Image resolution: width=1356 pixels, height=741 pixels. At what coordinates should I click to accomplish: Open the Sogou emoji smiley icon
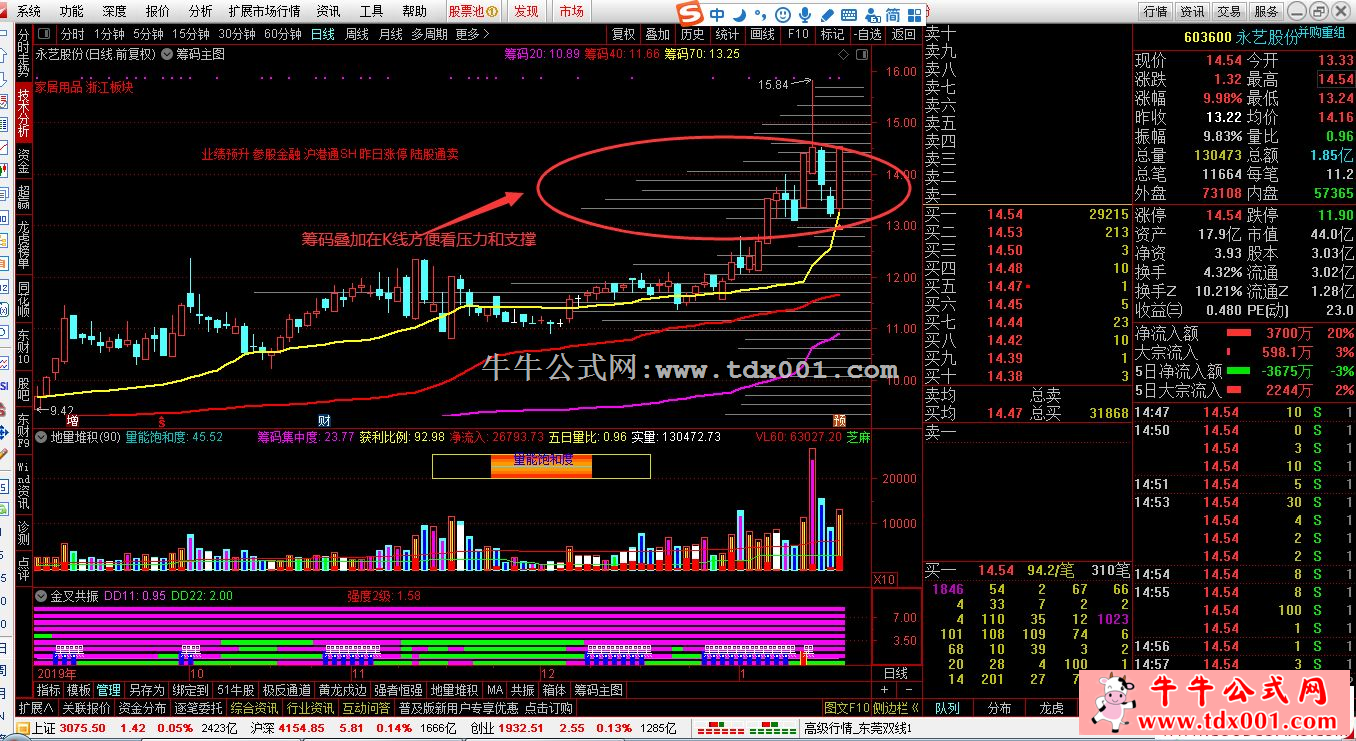coord(783,15)
